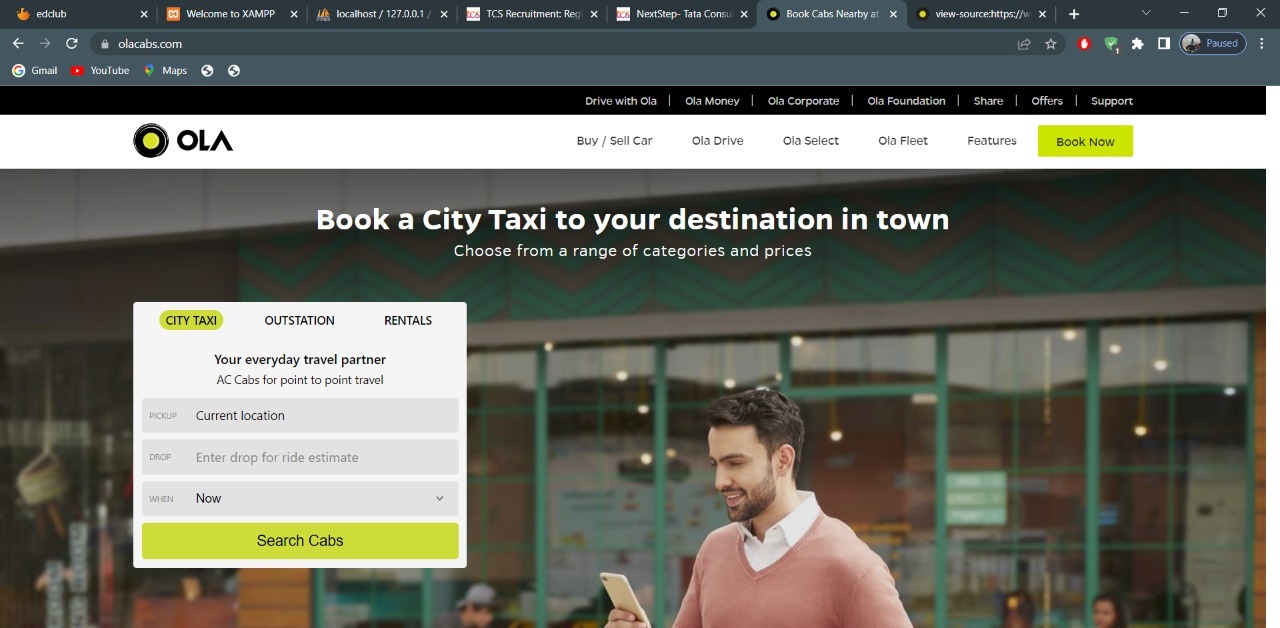Open Ola Corporate link

coord(803,101)
